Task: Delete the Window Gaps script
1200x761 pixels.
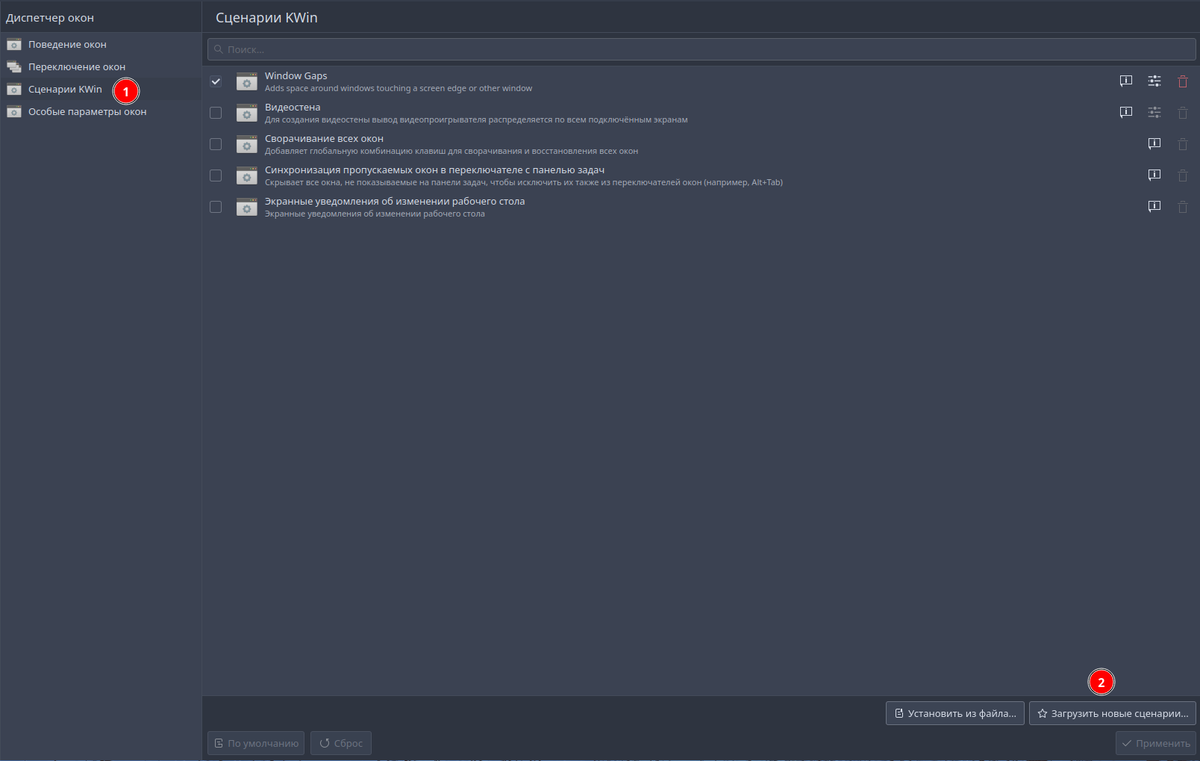Action: 1183,81
